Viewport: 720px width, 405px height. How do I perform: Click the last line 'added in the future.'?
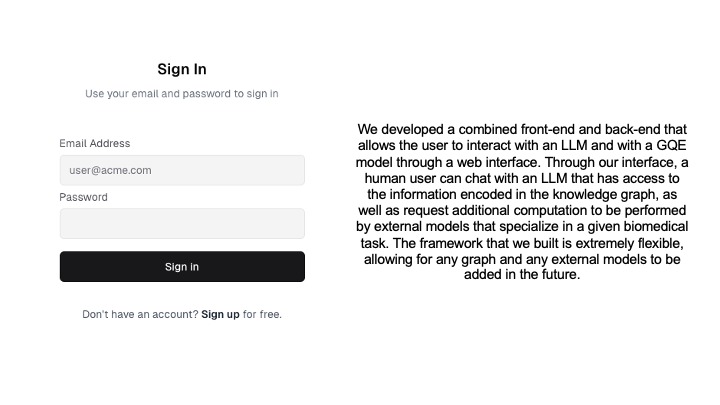click(522, 275)
